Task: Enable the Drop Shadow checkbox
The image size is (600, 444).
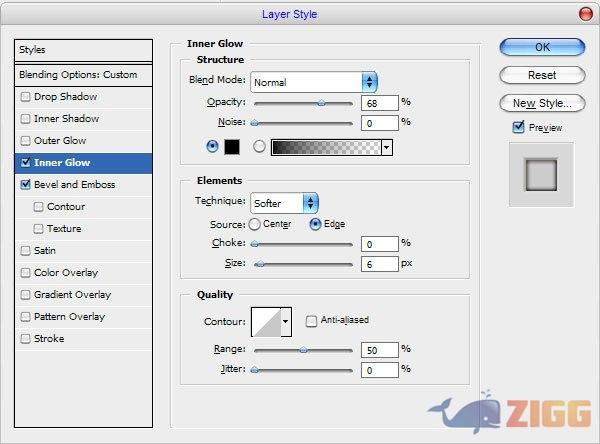Action: tap(26, 97)
